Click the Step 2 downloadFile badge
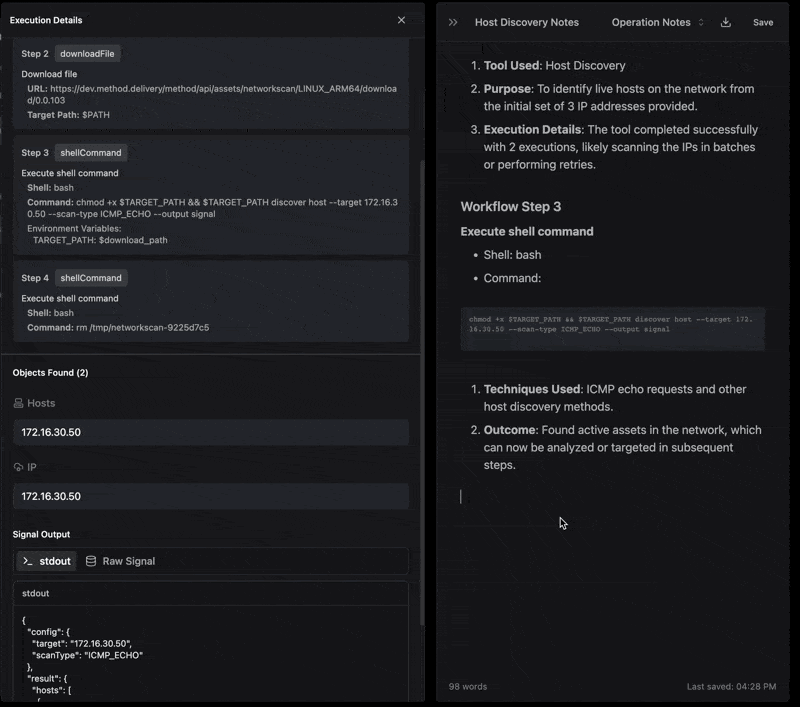Viewport: 800px width, 707px height. coord(88,53)
